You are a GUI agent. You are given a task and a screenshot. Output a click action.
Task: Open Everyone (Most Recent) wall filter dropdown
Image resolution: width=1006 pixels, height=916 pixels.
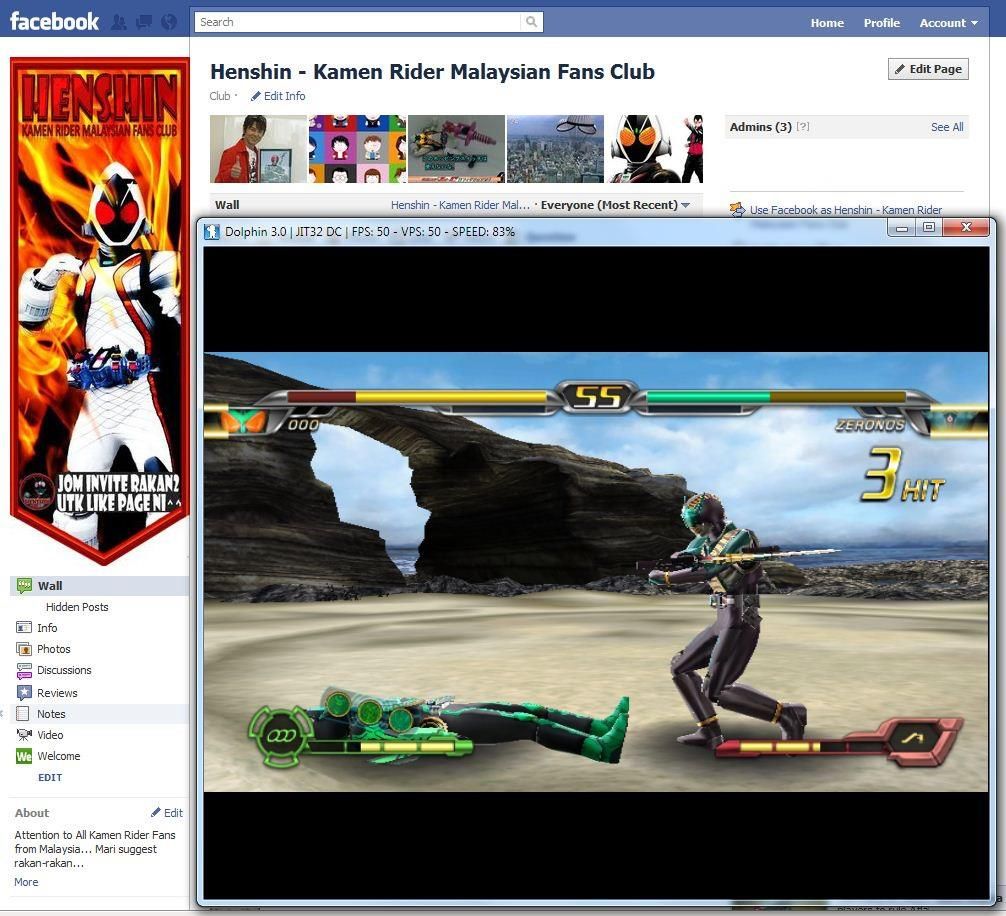click(615, 205)
